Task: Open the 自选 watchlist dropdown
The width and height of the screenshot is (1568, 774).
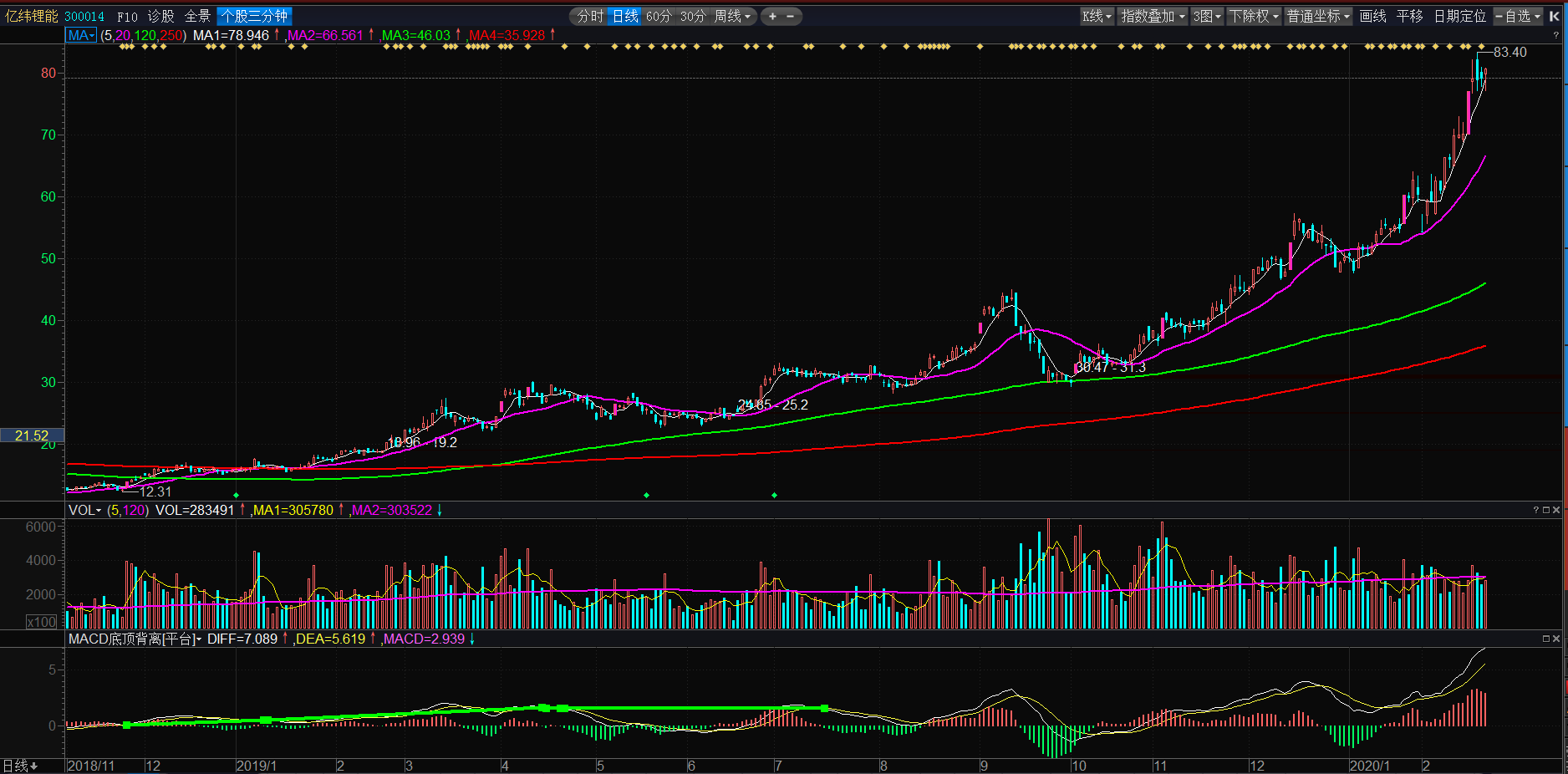Action: coord(1518,16)
